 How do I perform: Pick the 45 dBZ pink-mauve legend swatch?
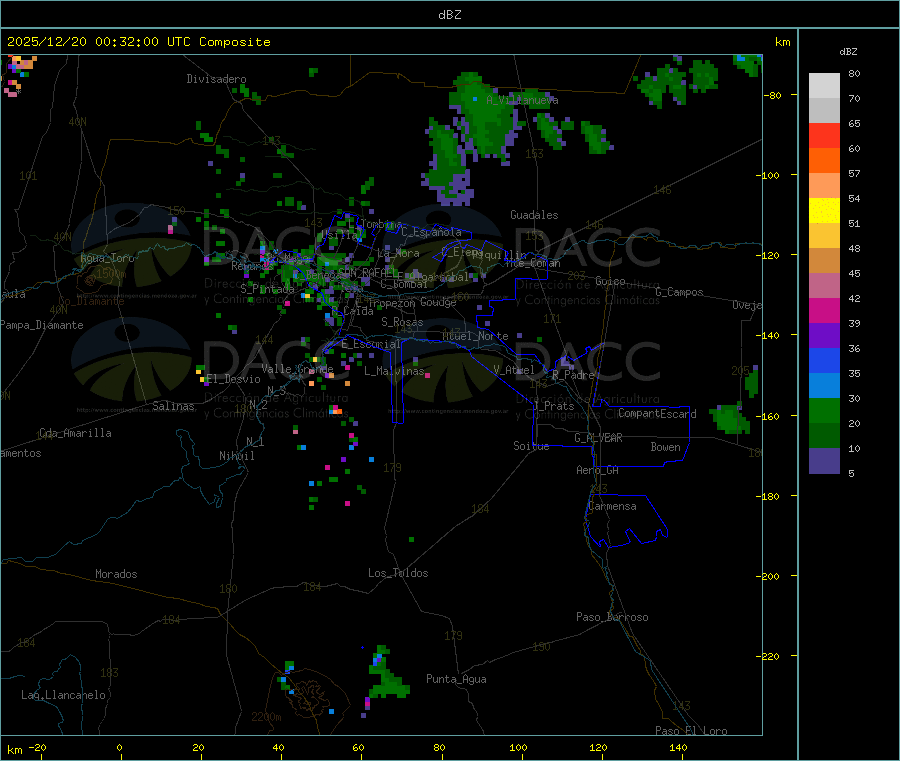tap(824, 285)
